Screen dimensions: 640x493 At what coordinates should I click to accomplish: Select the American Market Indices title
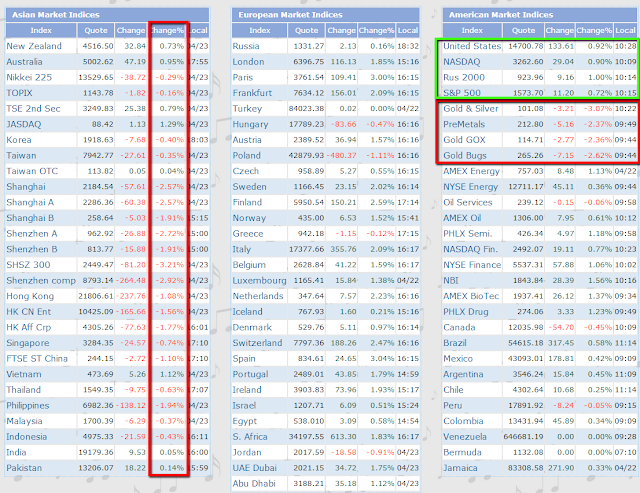point(501,15)
